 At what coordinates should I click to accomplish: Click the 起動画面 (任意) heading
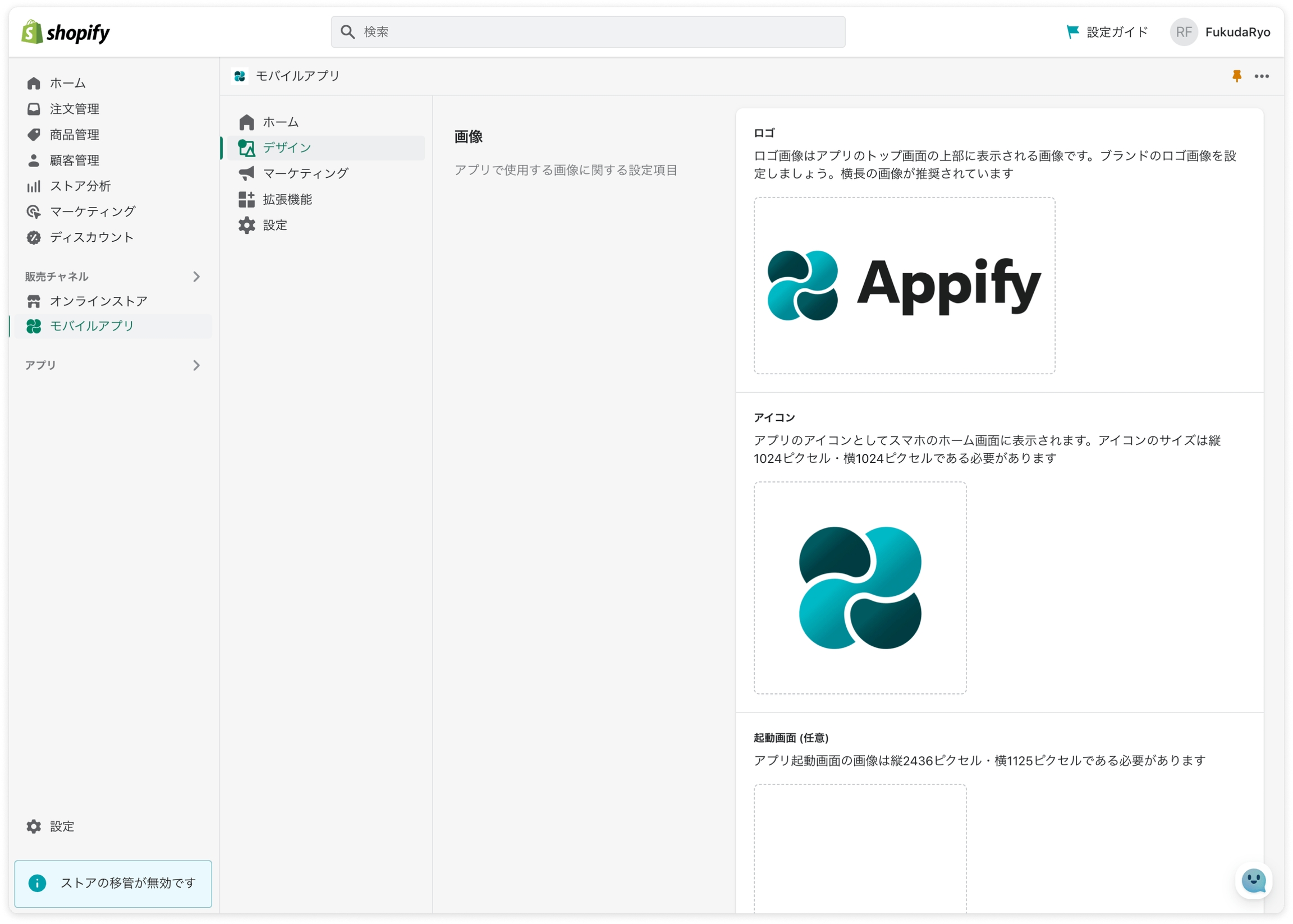point(791,738)
